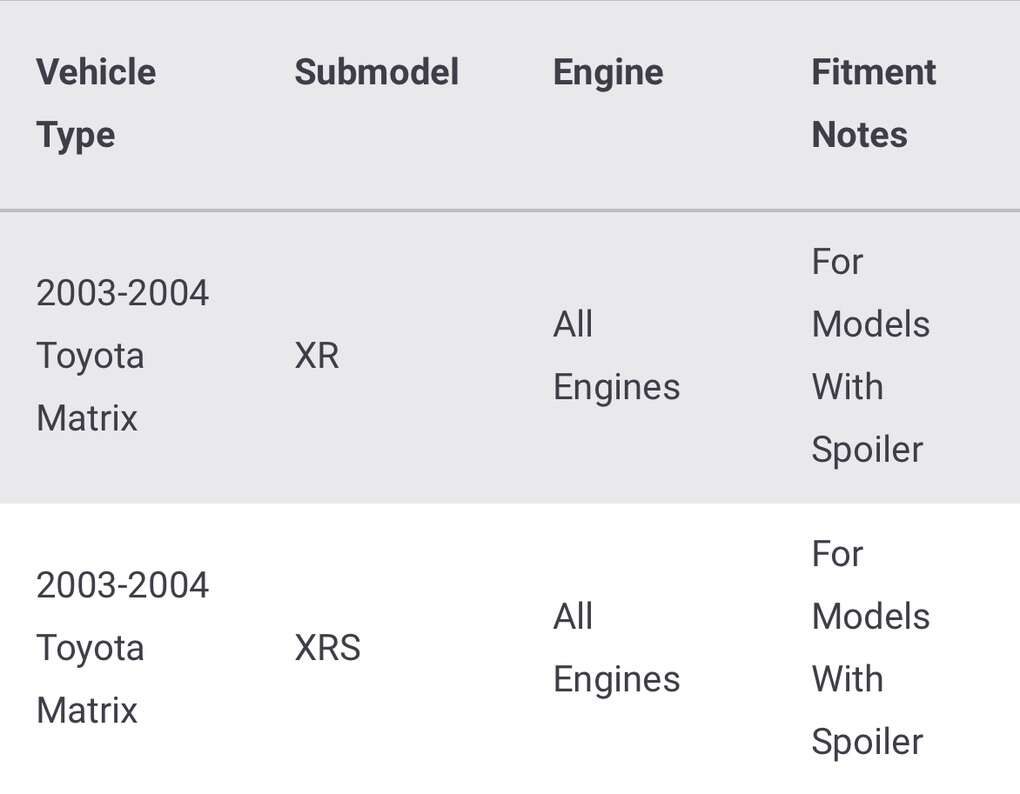Click the word Models in the XRS row
The height and width of the screenshot is (794, 1020).
click(x=870, y=616)
